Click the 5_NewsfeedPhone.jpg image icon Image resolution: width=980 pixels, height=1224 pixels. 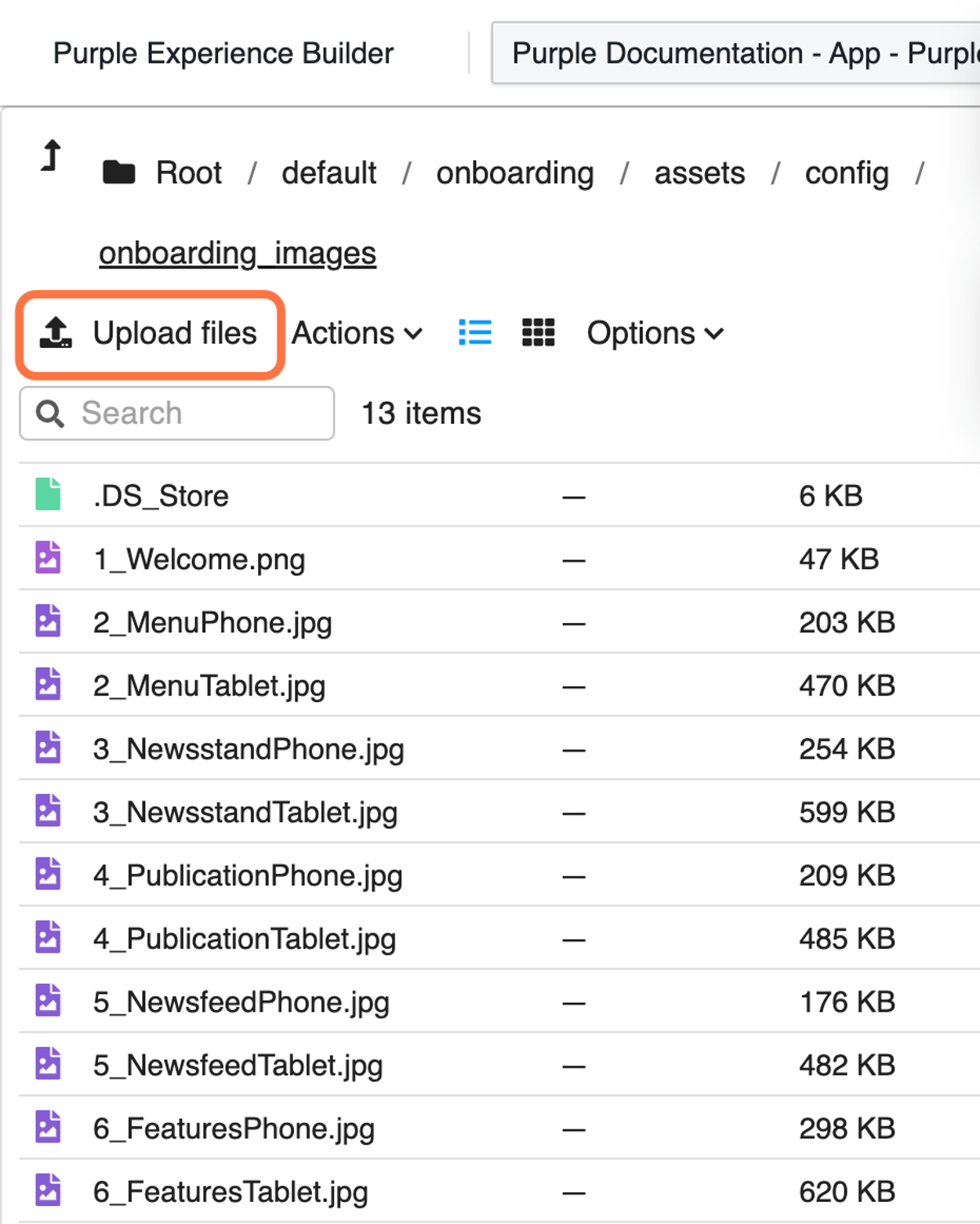coord(48,1001)
